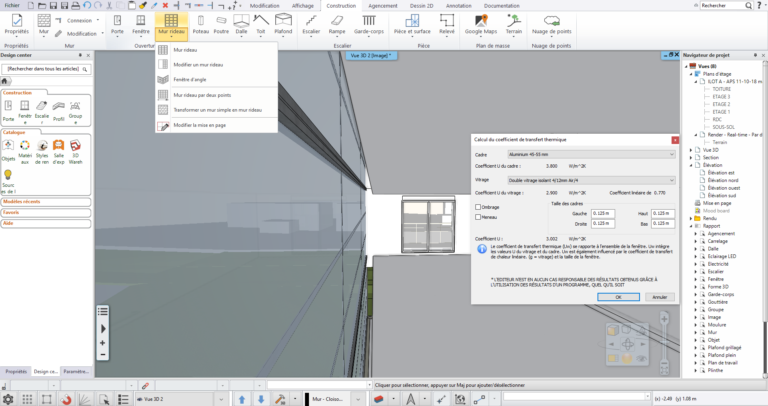The width and height of the screenshot is (768, 406).
Task: Open 3D Warehouse catalogue icon
Action: click(x=75, y=151)
